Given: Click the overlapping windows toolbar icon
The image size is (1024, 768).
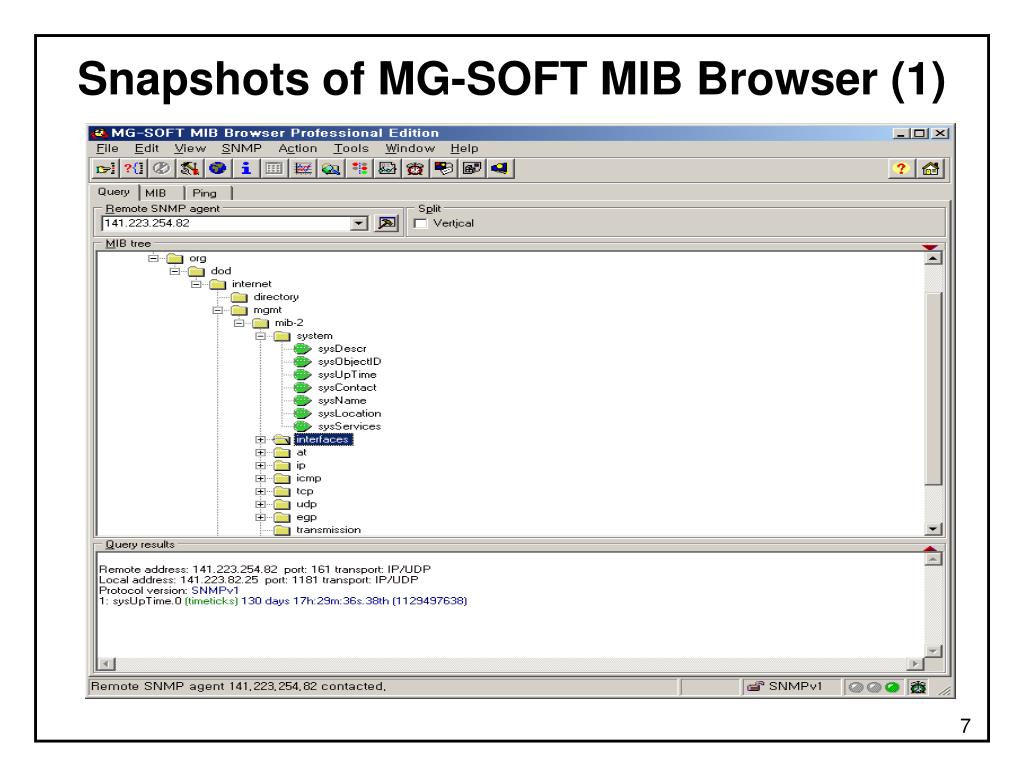Looking at the screenshot, I should click(x=472, y=168).
